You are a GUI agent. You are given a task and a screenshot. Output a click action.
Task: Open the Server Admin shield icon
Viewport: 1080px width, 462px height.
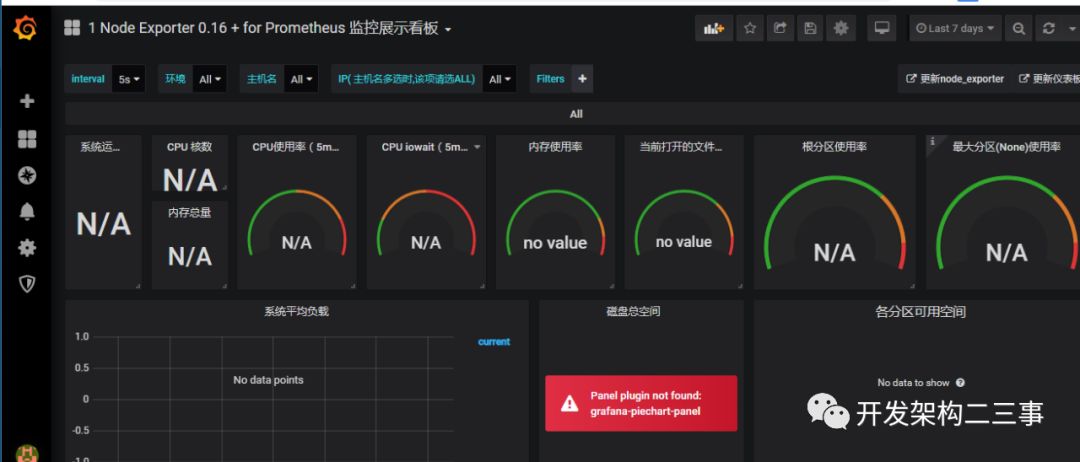click(x=27, y=284)
